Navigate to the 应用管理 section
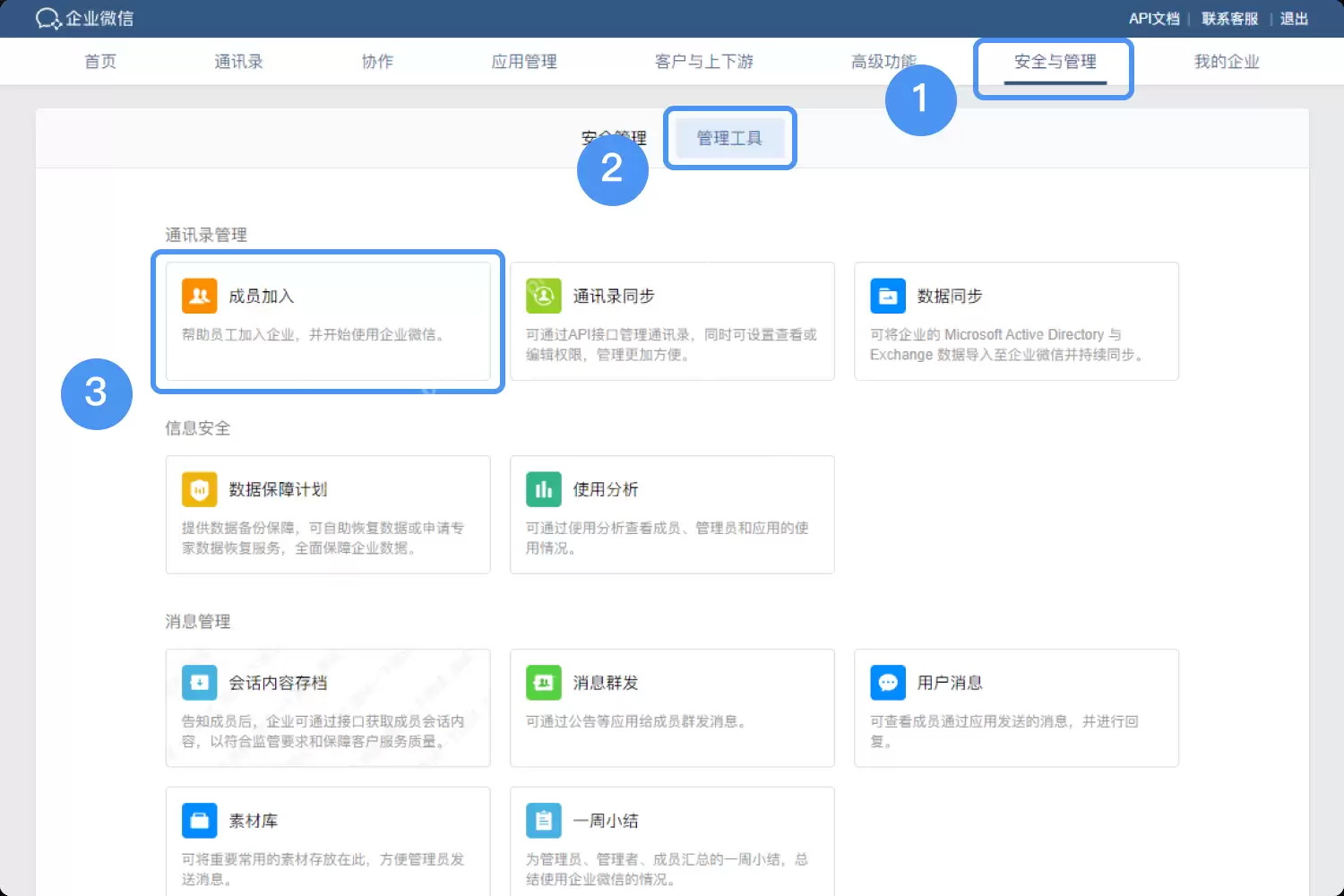1344x896 pixels. (524, 62)
